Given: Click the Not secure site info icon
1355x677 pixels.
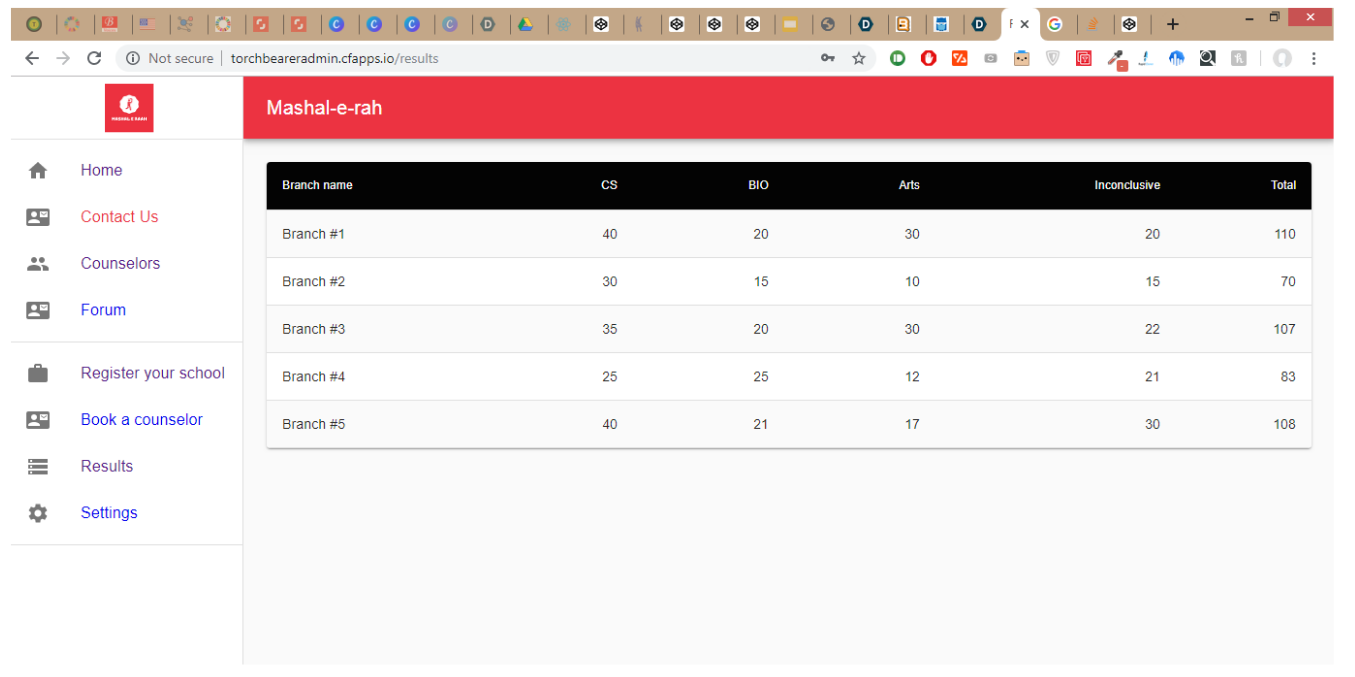Looking at the screenshot, I should tap(132, 58).
